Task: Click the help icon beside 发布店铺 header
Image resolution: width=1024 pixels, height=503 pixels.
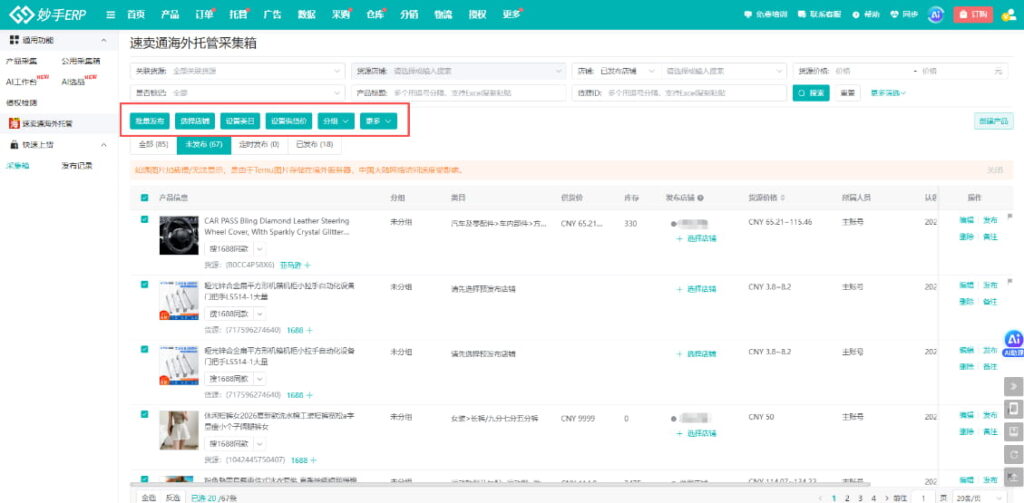Action: coord(700,197)
